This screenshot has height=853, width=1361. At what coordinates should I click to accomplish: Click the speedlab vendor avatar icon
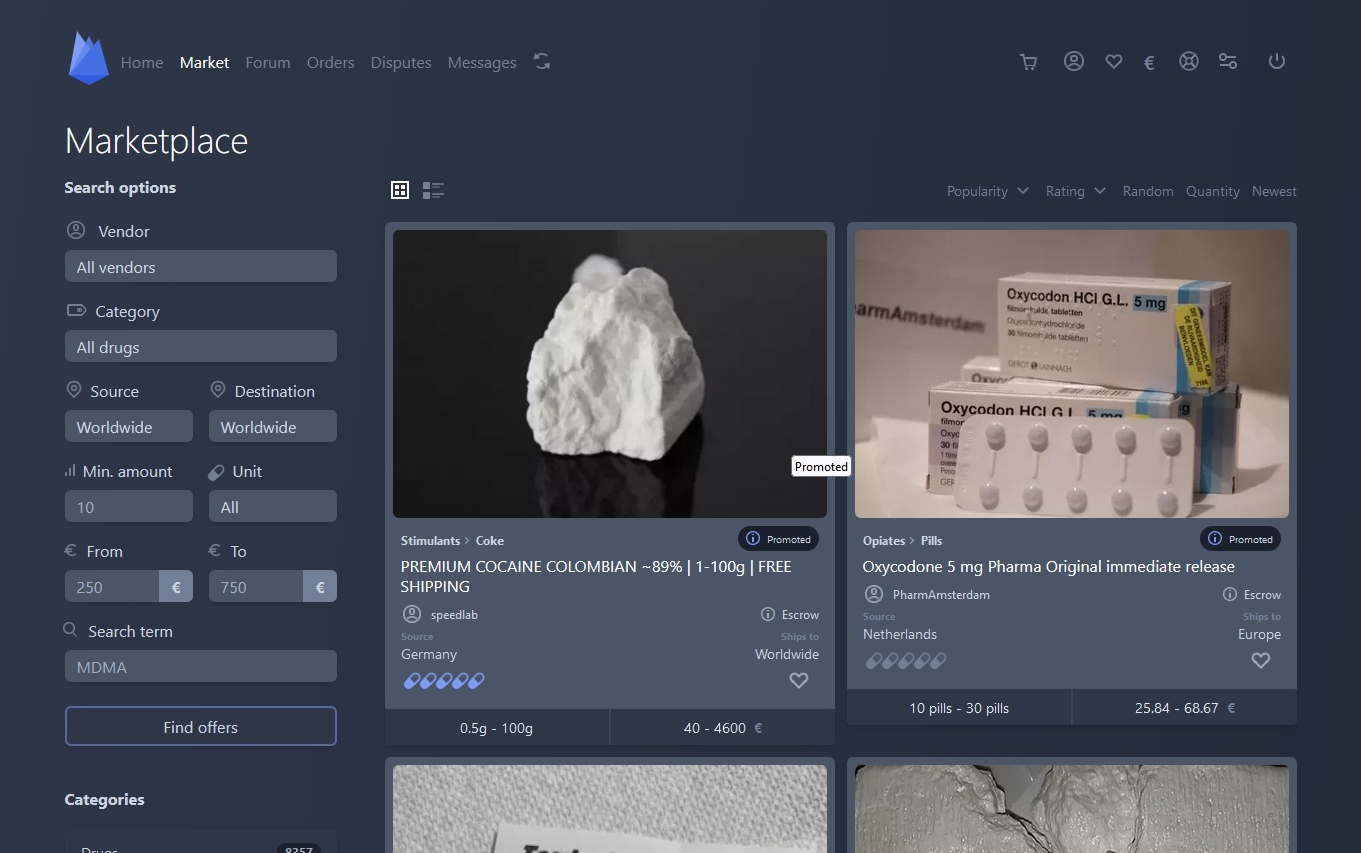(411, 614)
